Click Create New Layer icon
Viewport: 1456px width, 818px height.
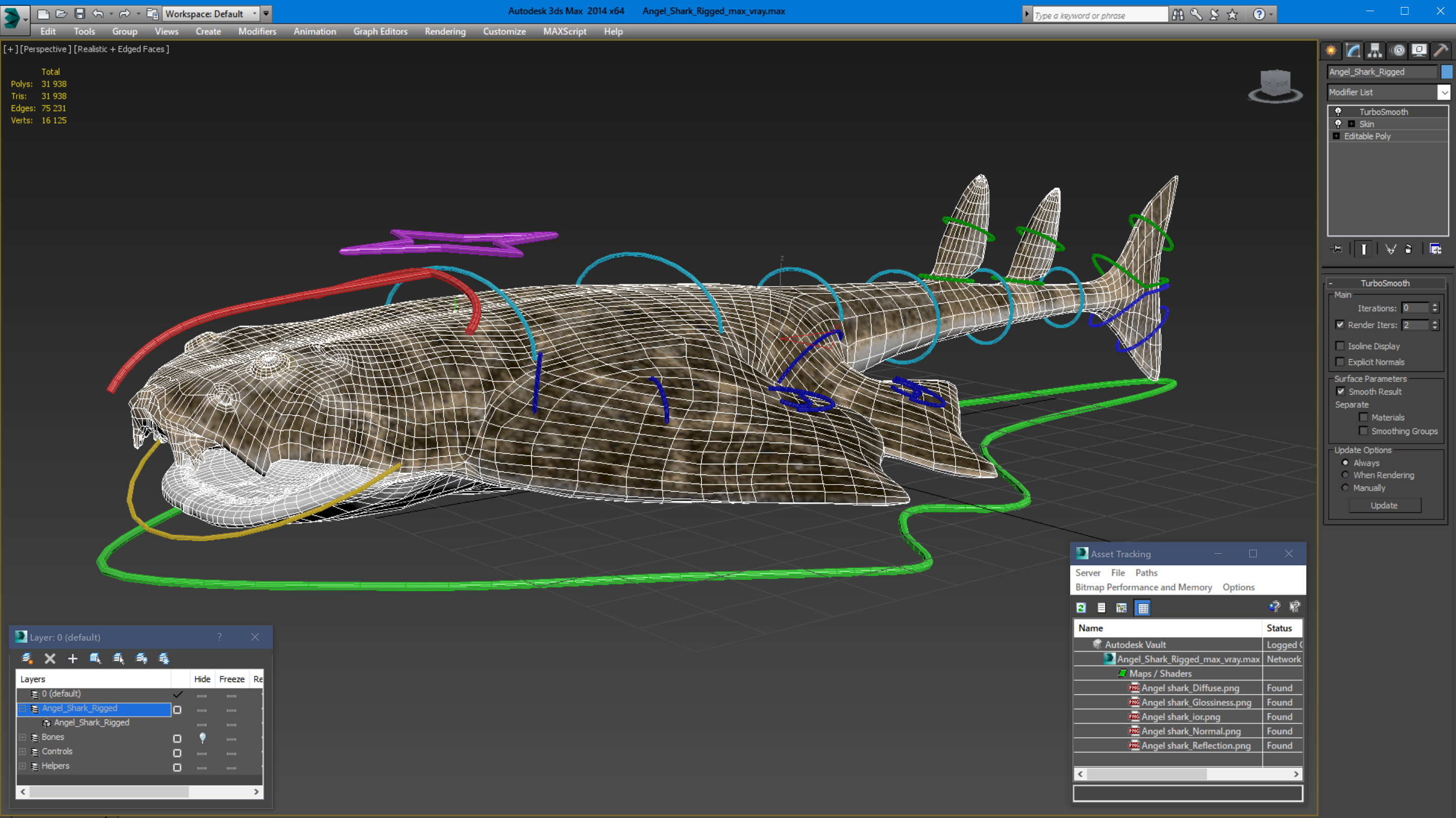click(27, 658)
